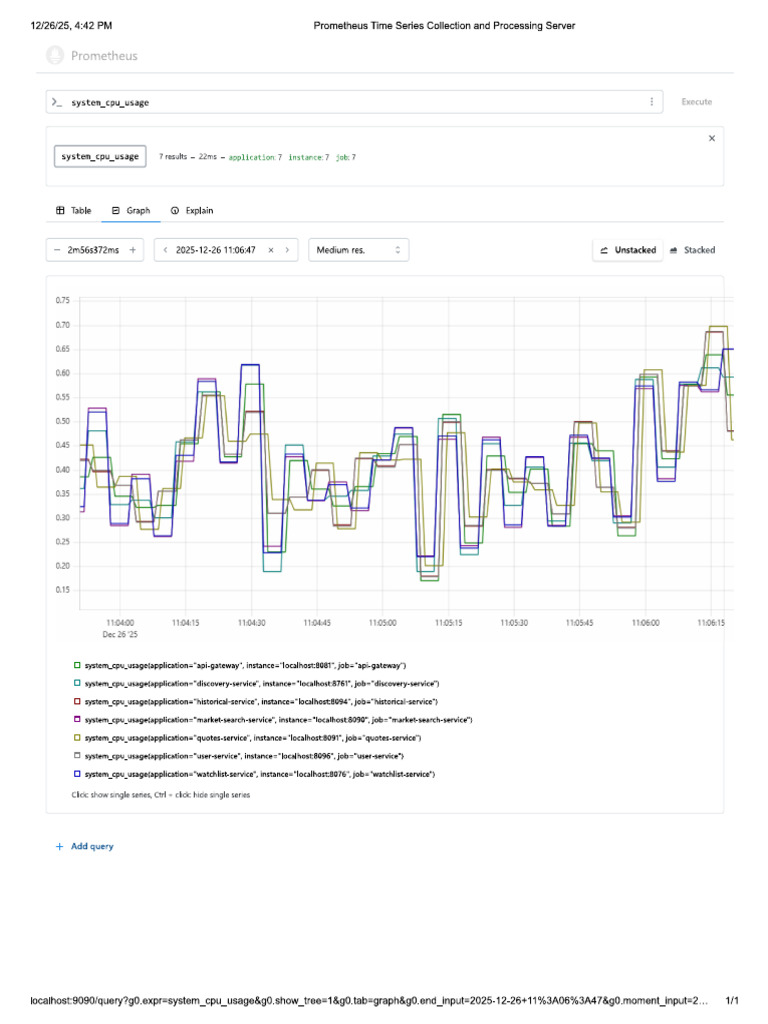Click the 2025-12-26 11:06:47 end time field
768x1024 pixels.
click(216, 250)
